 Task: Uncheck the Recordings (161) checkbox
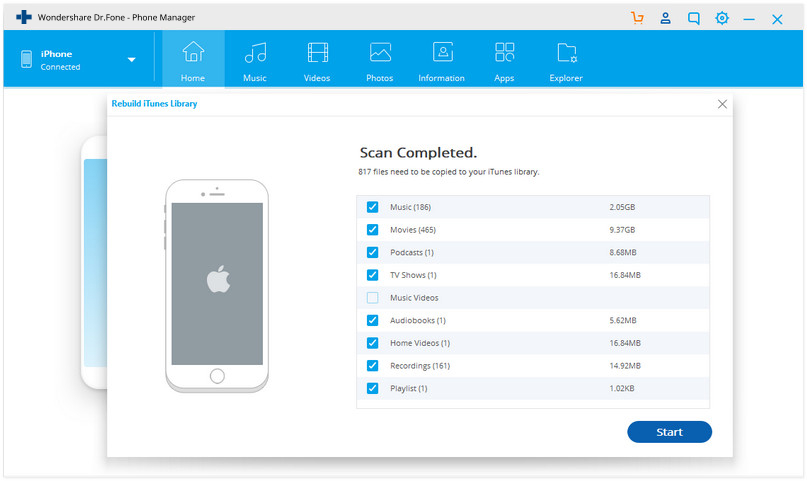point(373,365)
